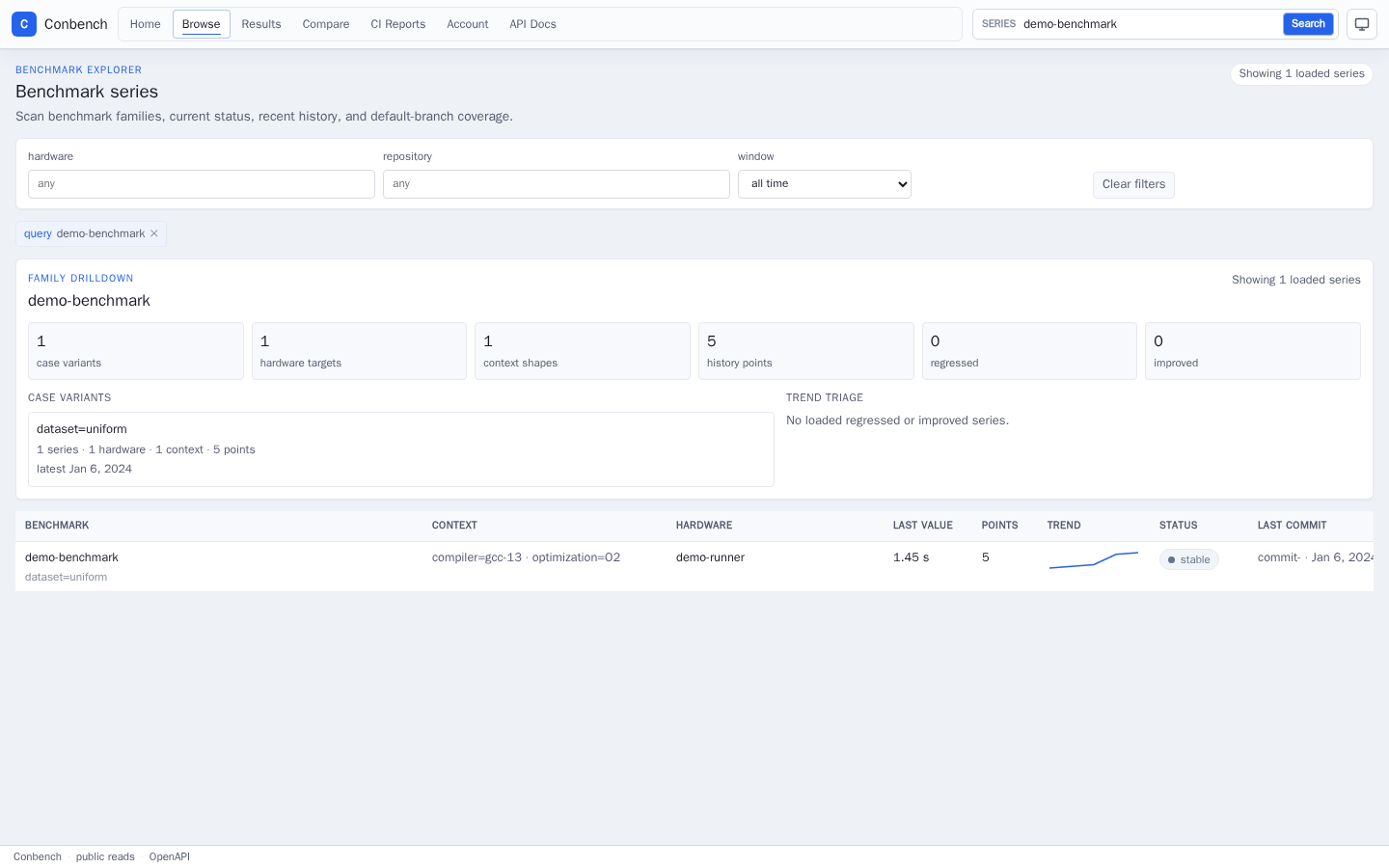This screenshot has width=1389, height=868.
Task: Click the OpenAPI footer link
Action: pyautogui.click(x=170, y=856)
